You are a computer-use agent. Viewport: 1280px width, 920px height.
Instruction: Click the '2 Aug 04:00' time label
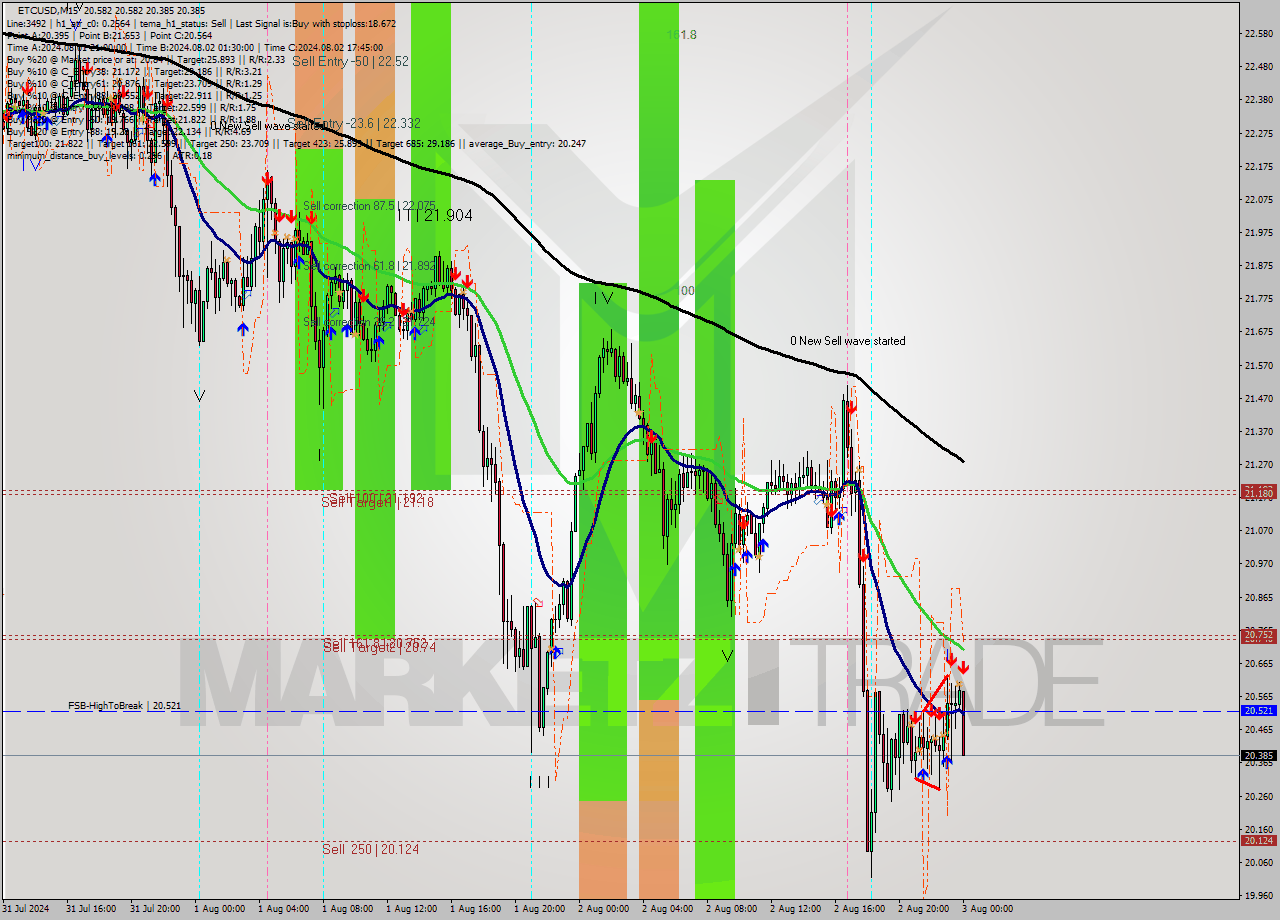pyautogui.click(x=669, y=909)
